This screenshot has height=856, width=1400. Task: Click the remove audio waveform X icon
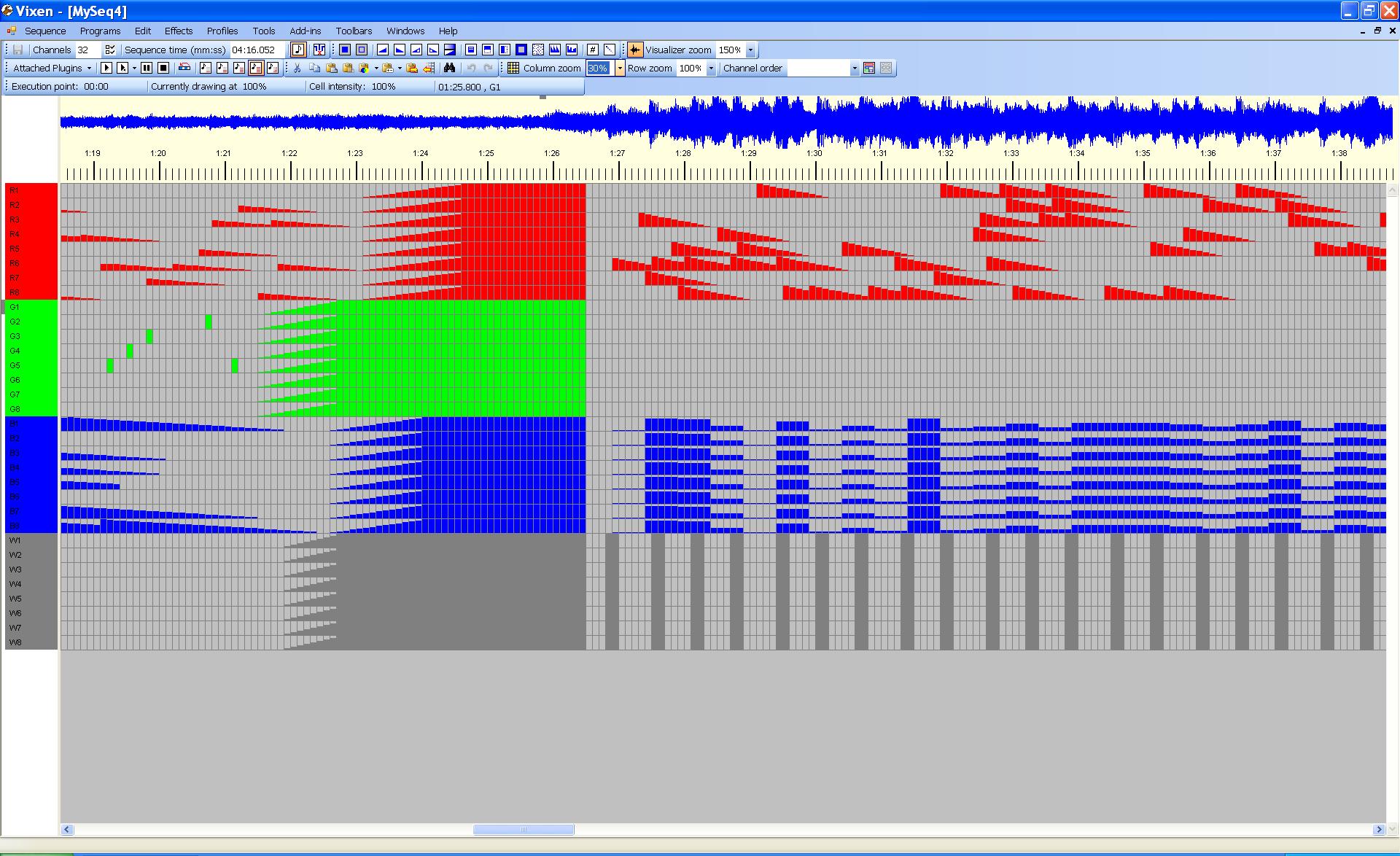click(x=319, y=50)
